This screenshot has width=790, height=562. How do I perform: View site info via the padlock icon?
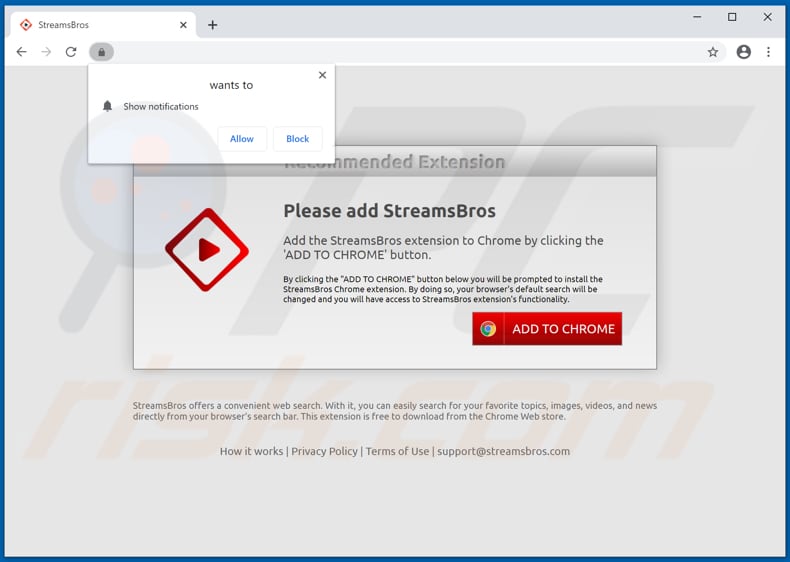click(101, 52)
